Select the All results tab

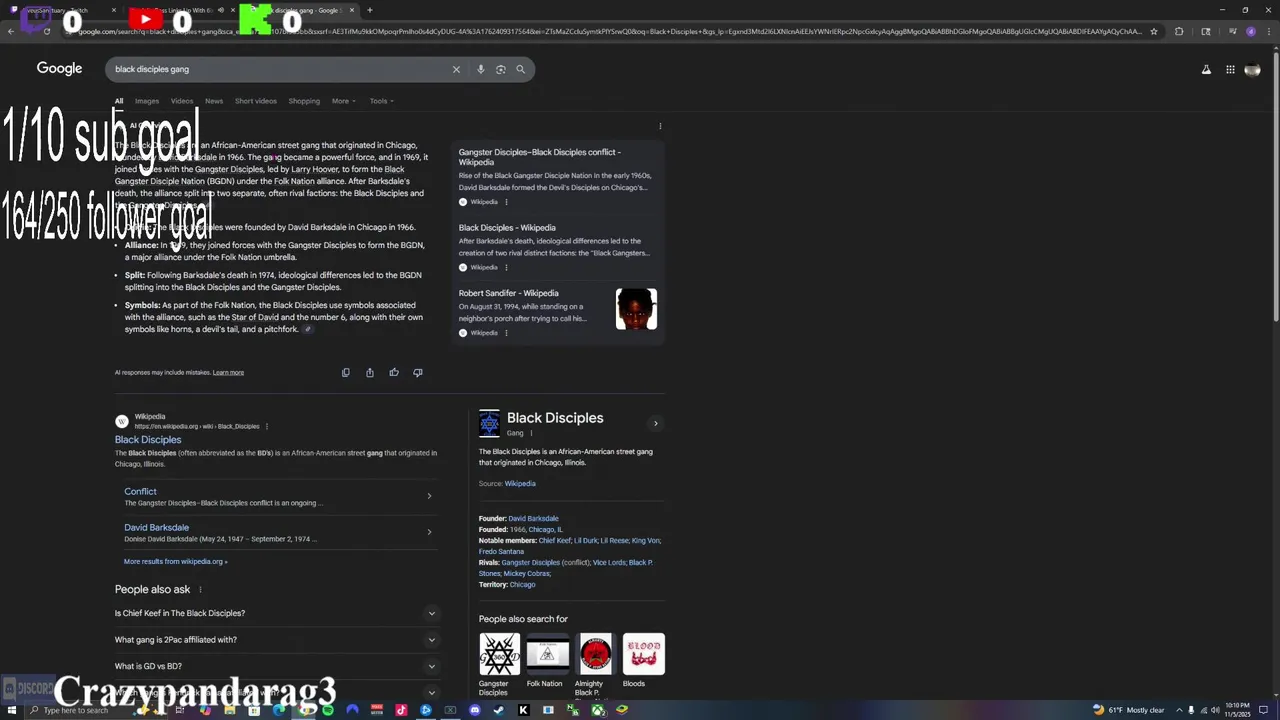tap(119, 101)
